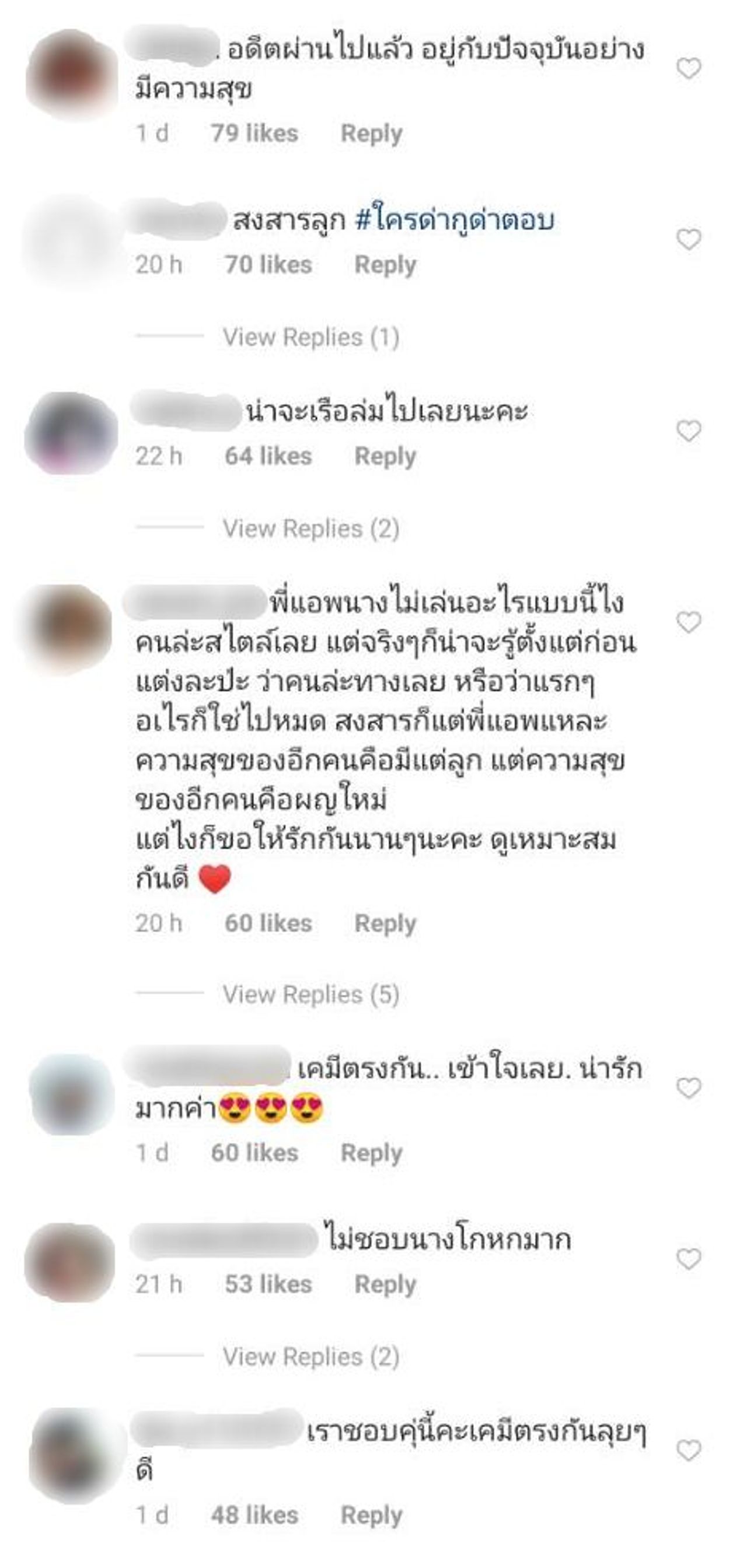Image resolution: width=747 pixels, height=1568 pixels.
Task: Expand View Replies (2) under 53 likes comment
Action: [311, 1357]
